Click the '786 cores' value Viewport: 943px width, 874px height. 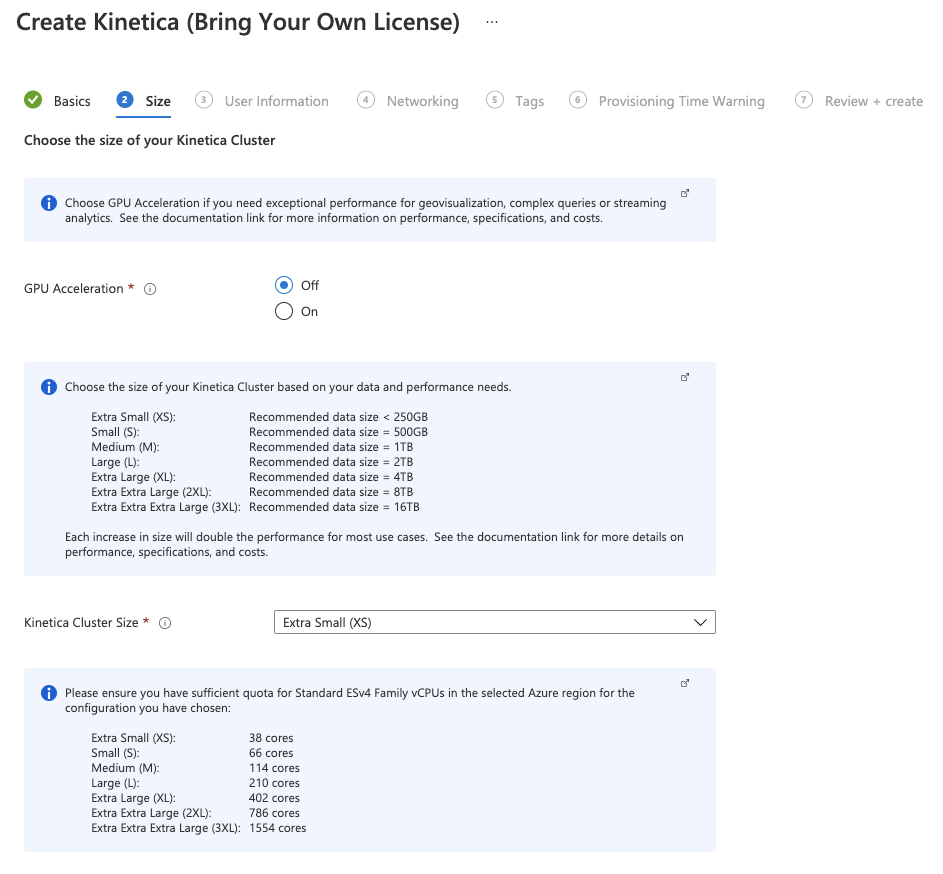[x=274, y=813]
